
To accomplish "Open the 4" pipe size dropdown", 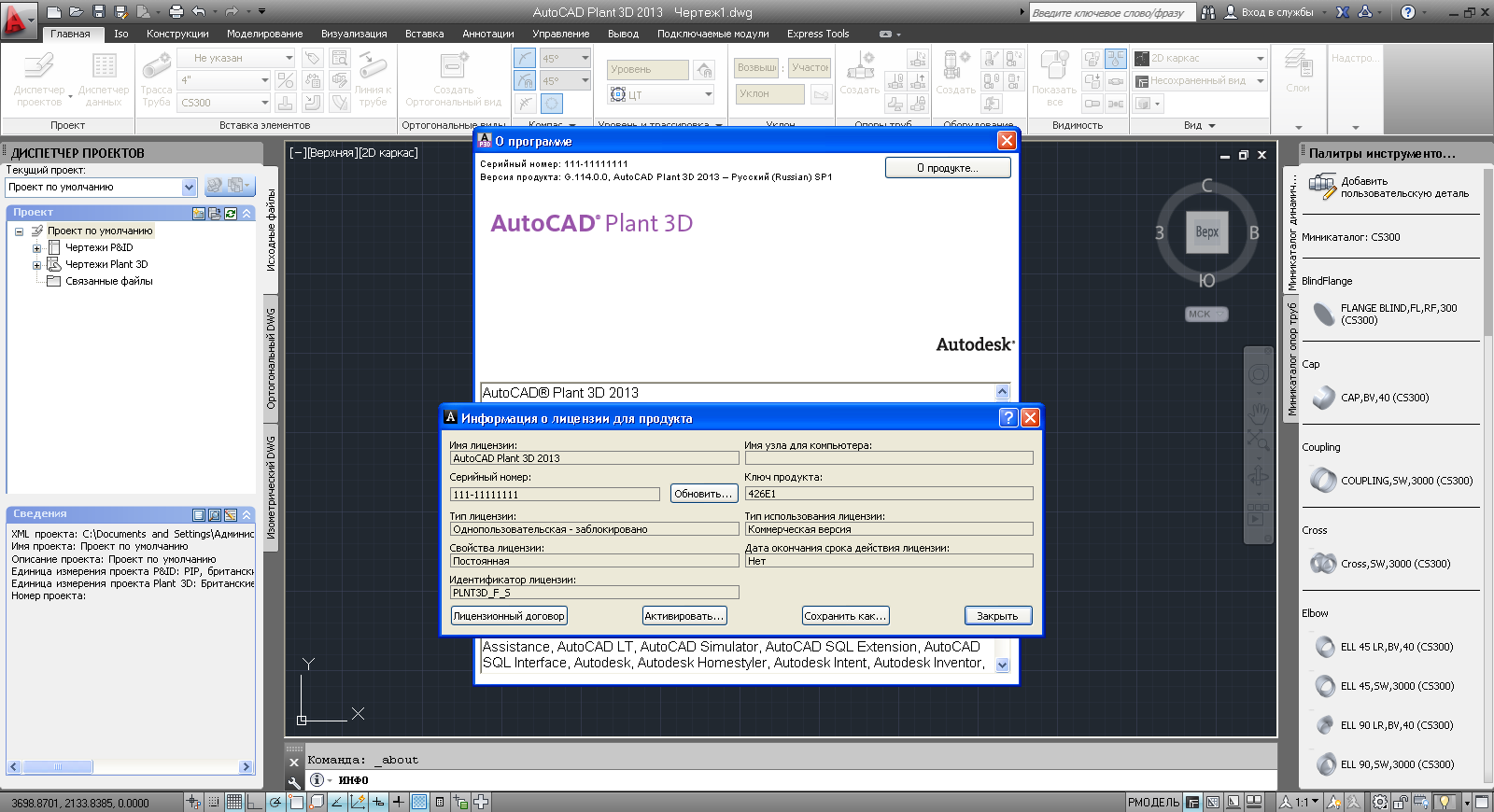I will coord(224,80).
